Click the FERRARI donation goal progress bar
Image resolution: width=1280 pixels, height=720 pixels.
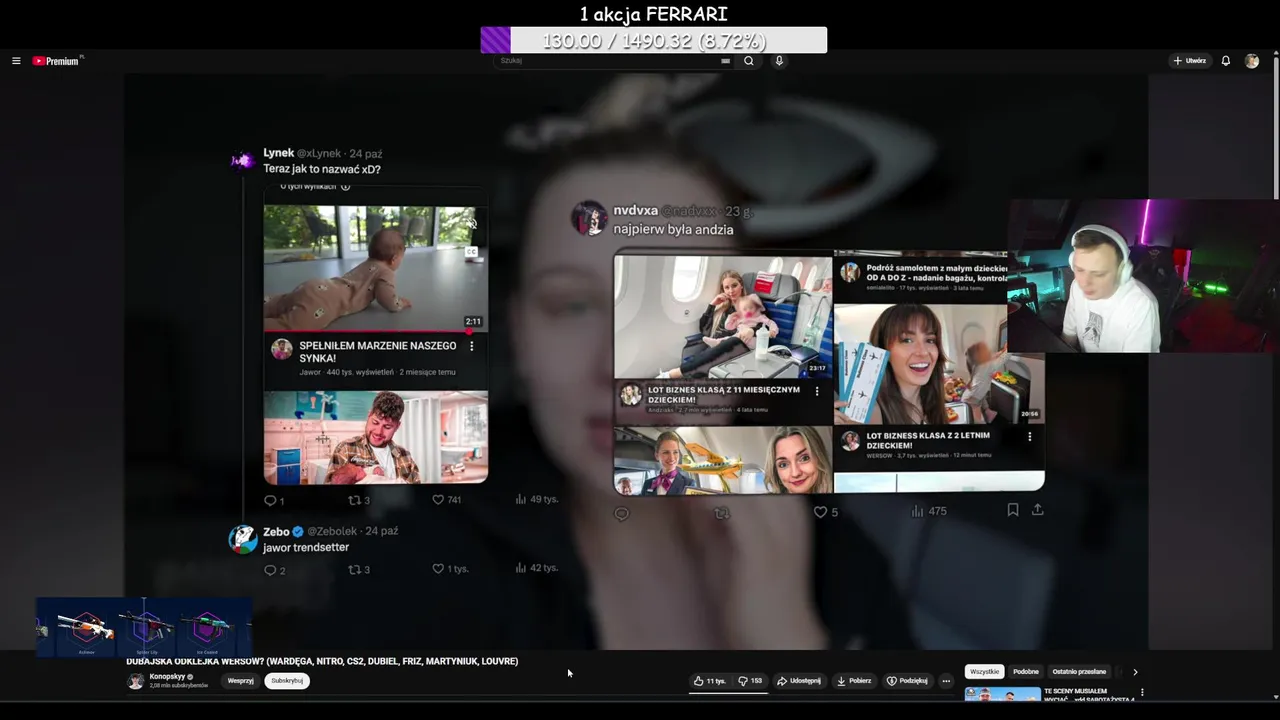coord(654,40)
